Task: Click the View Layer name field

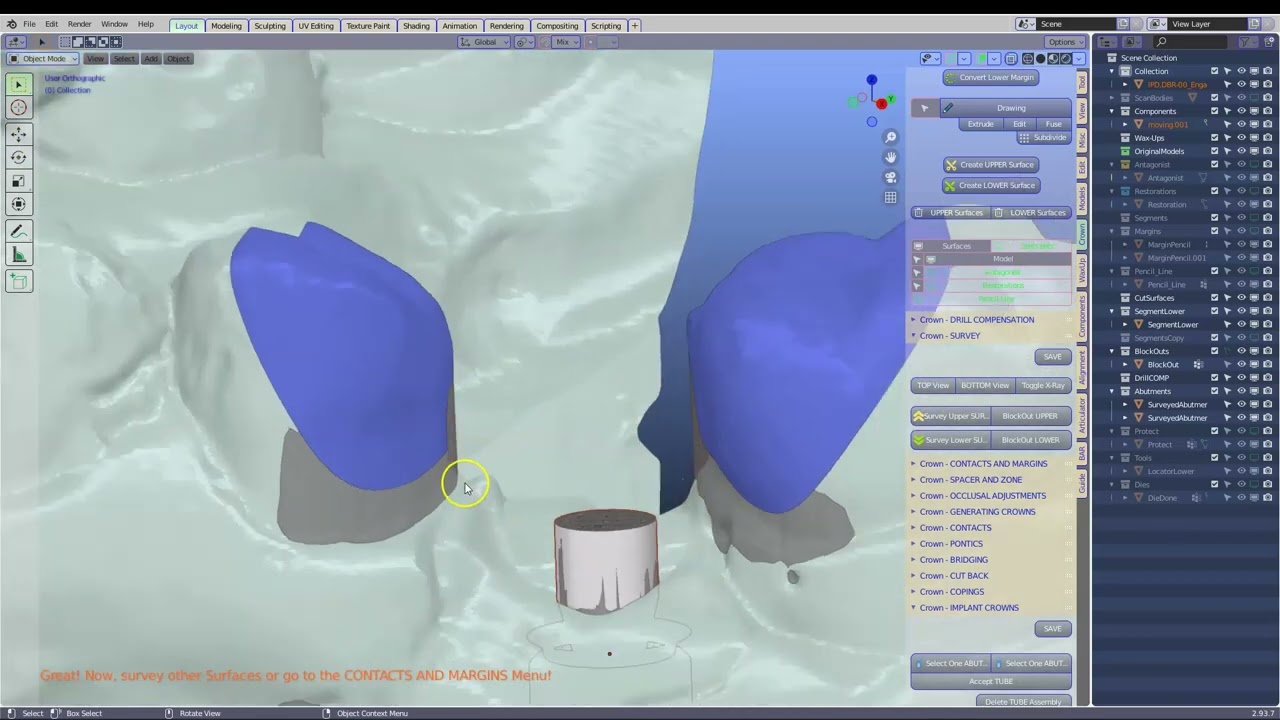Action: 1206,24
